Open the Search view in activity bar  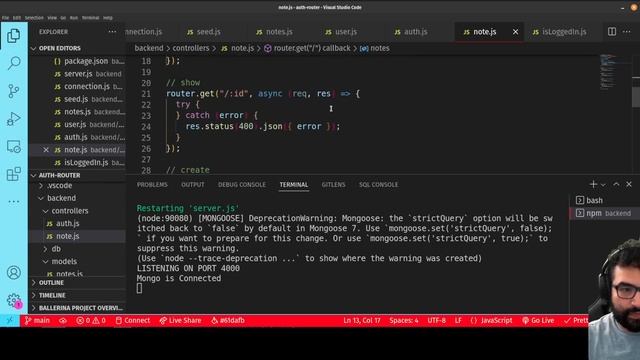(13, 63)
